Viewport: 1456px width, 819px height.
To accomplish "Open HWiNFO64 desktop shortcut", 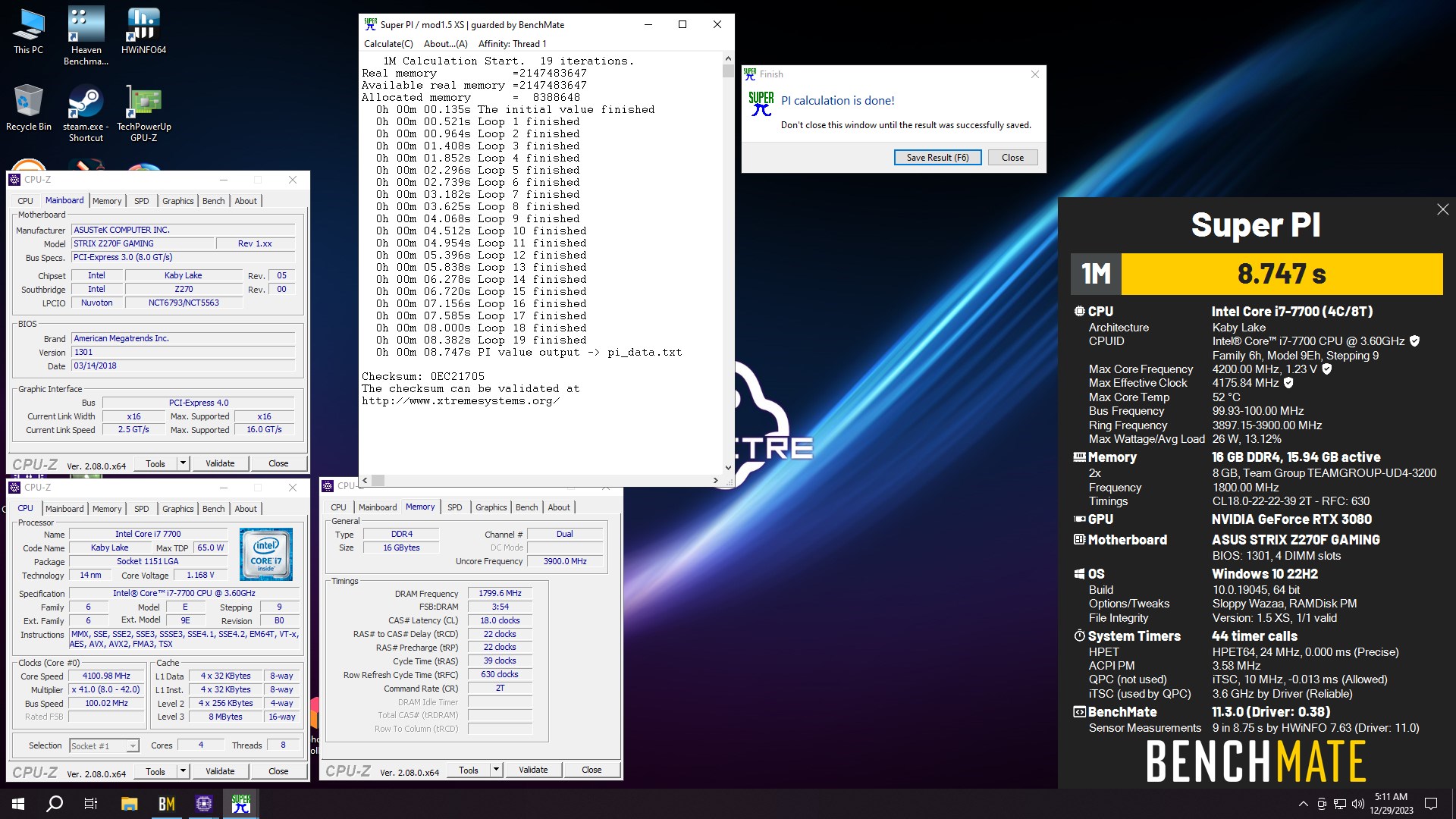I will point(143,31).
